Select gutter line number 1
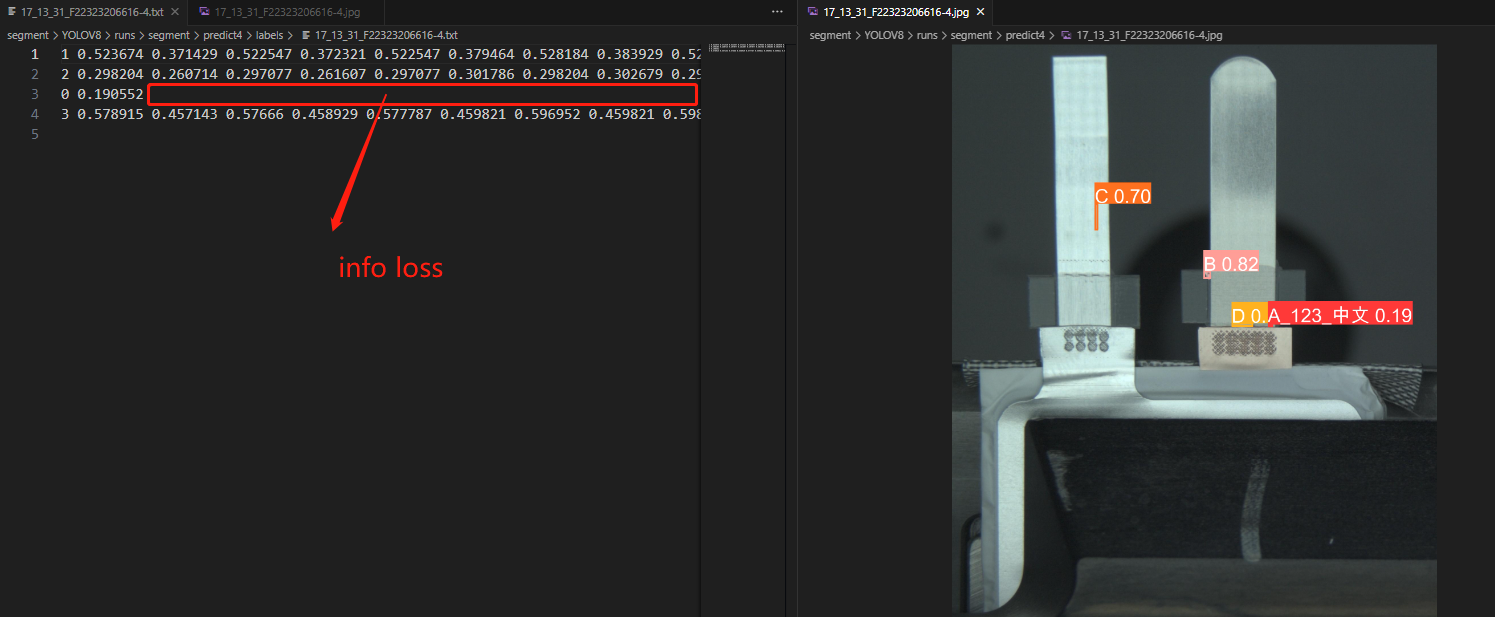Image resolution: width=1495 pixels, height=617 pixels. tap(35, 54)
